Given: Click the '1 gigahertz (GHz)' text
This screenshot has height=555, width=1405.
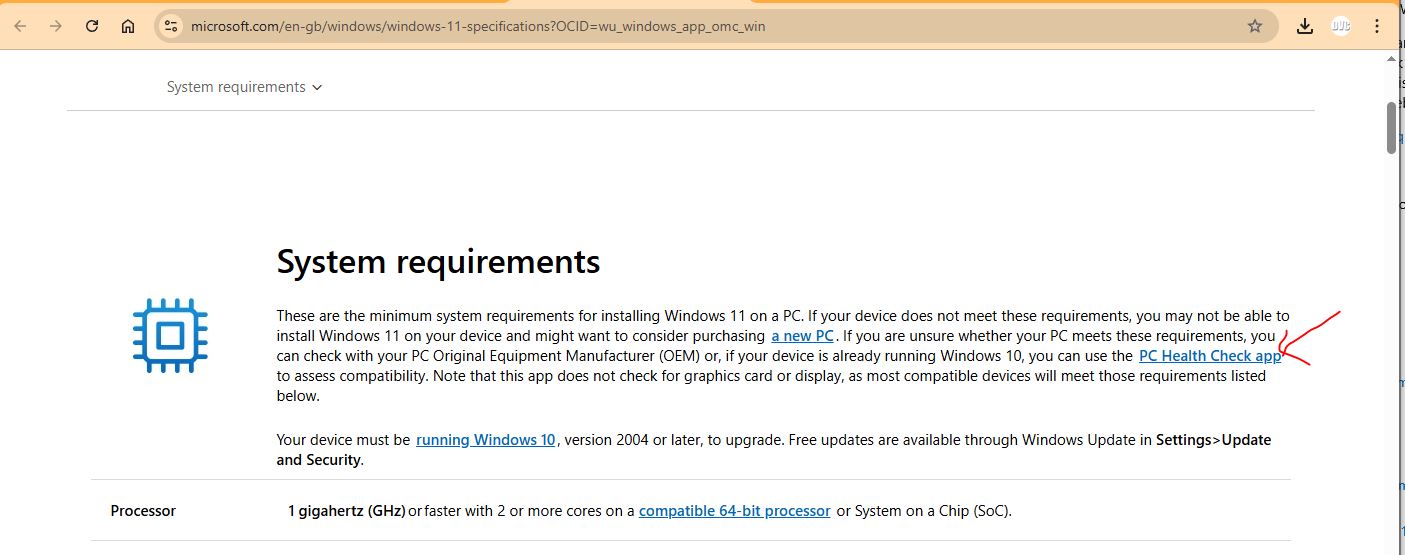Looking at the screenshot, I should (x=347, y=511).
